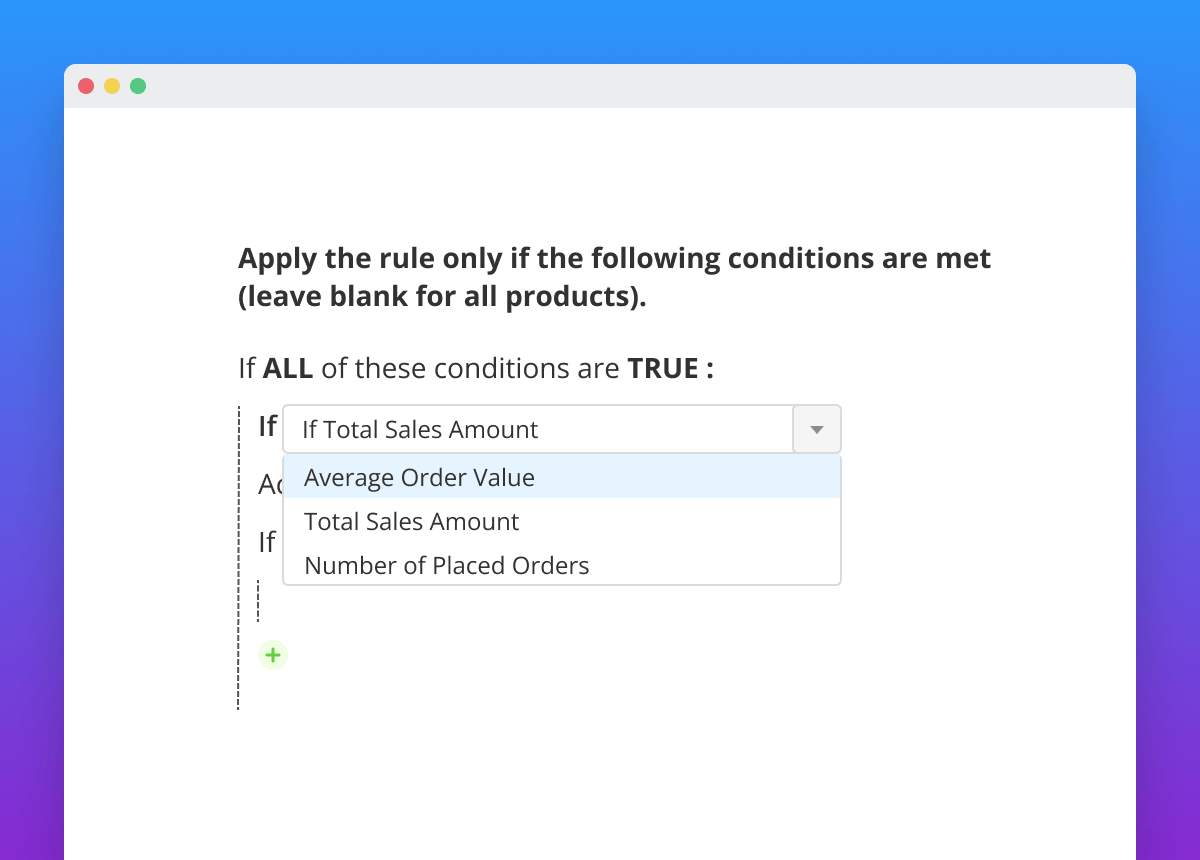Click the short dashed line above the plus icon
Viewport: 1200px width, 860px height.
click(258, 600)
